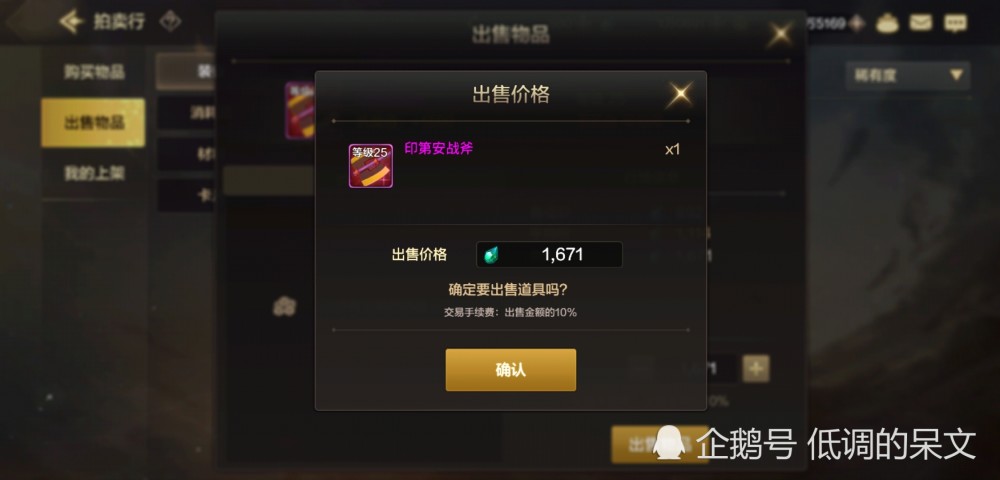The image size is (1000, 480).
Task: Close the 出售价格 dialog
Action: point(680,95)
